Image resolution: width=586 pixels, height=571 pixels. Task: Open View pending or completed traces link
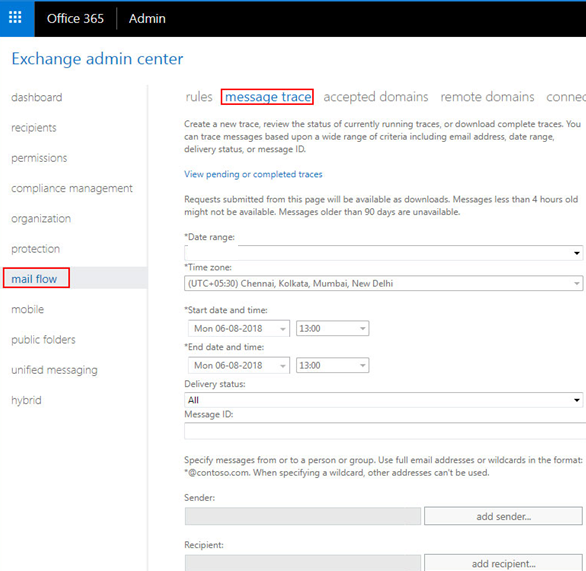[253, 175]
